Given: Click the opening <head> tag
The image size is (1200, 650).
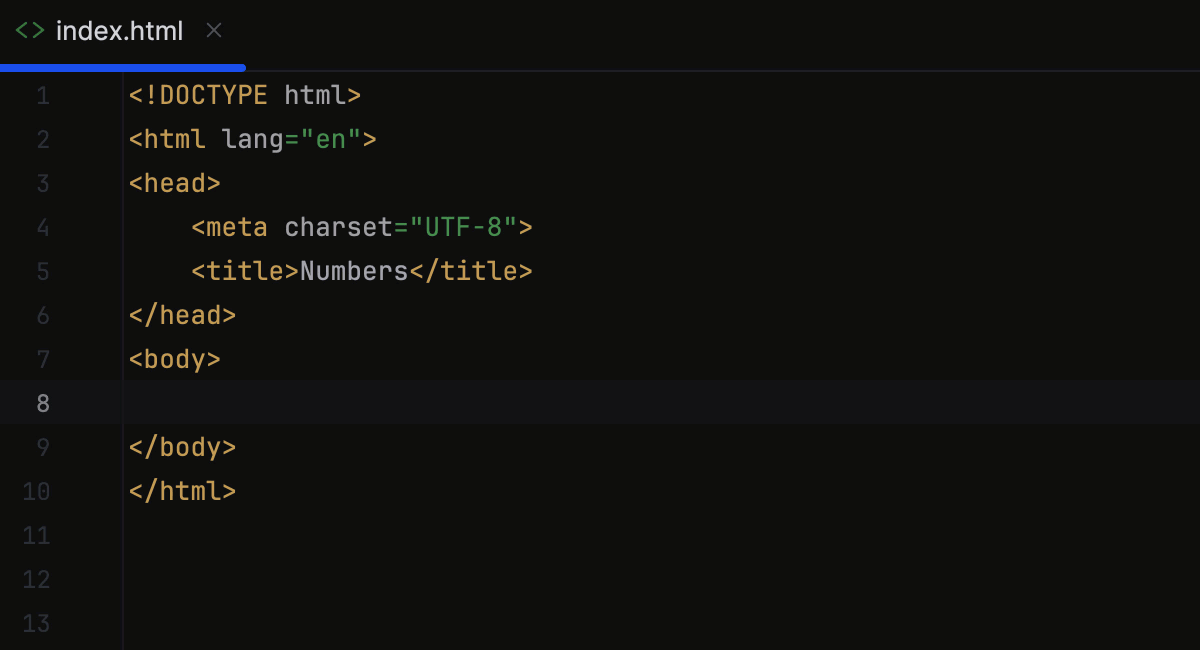Looking at the screenshot, I should [x=174, y=183].
